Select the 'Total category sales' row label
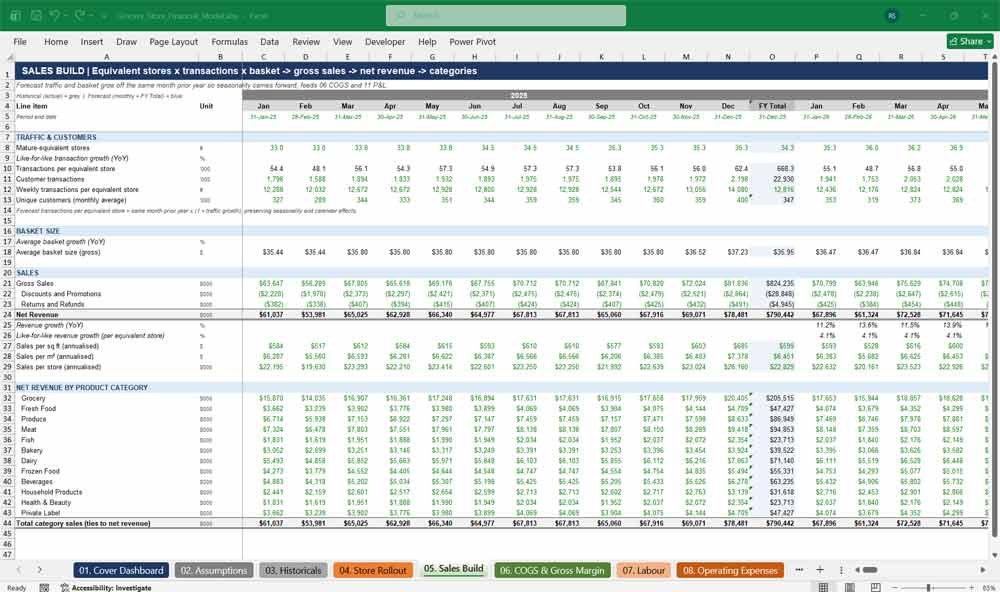 point(83,523)
